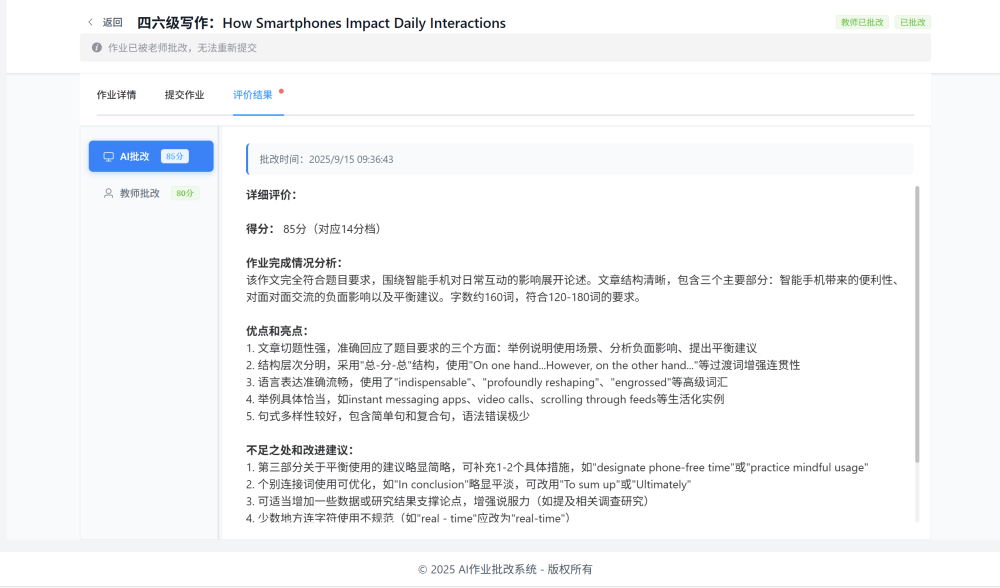Switch to the 提交作业 tab

pyautogui.click(x=184, y=95)
